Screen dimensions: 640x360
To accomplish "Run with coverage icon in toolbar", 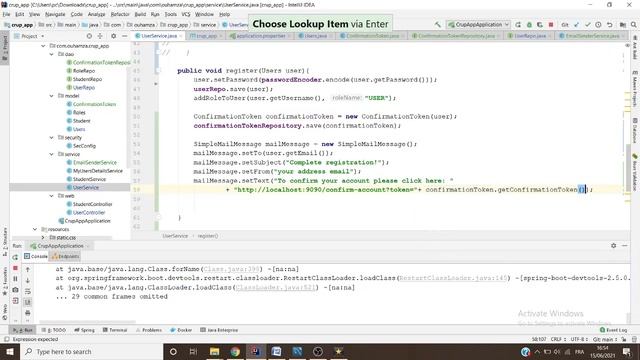I will click(x=540, y=24).
